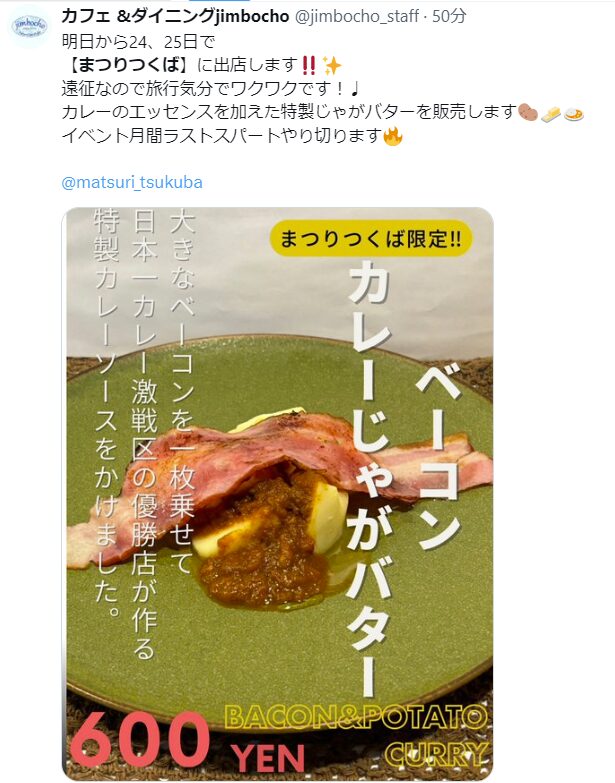
Task: Click the 50分 timestamp
Action: pos(449,16)
